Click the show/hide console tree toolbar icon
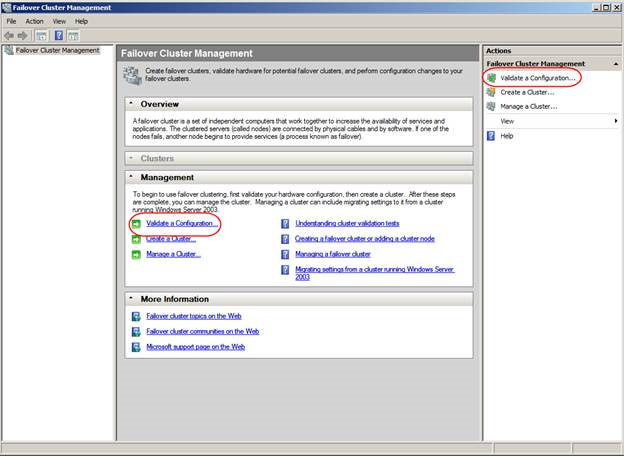Image resolution: width=624 pixels, height=456 pixels. coord(41,36)
